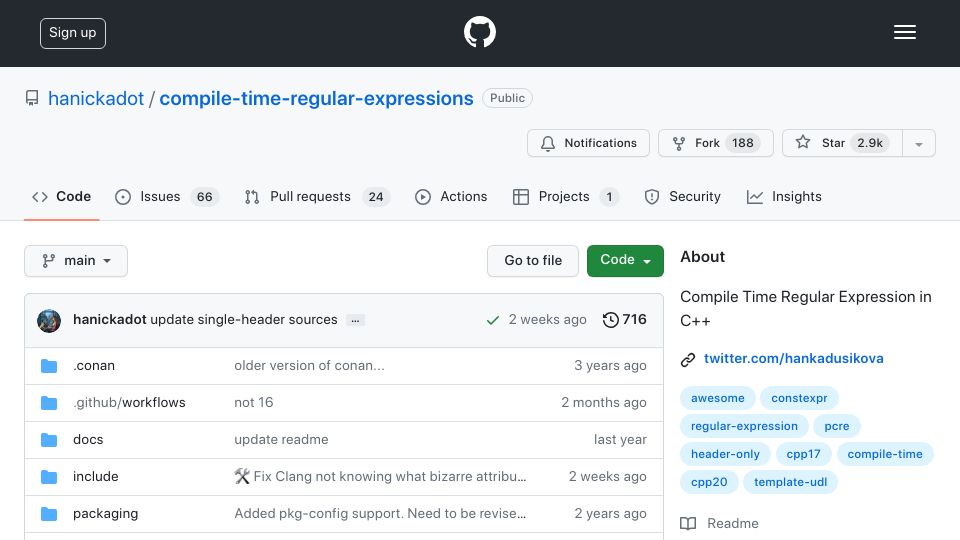Click the Issues circle-dot icon
Screen dimensions: 960x540
coord(123,197)
